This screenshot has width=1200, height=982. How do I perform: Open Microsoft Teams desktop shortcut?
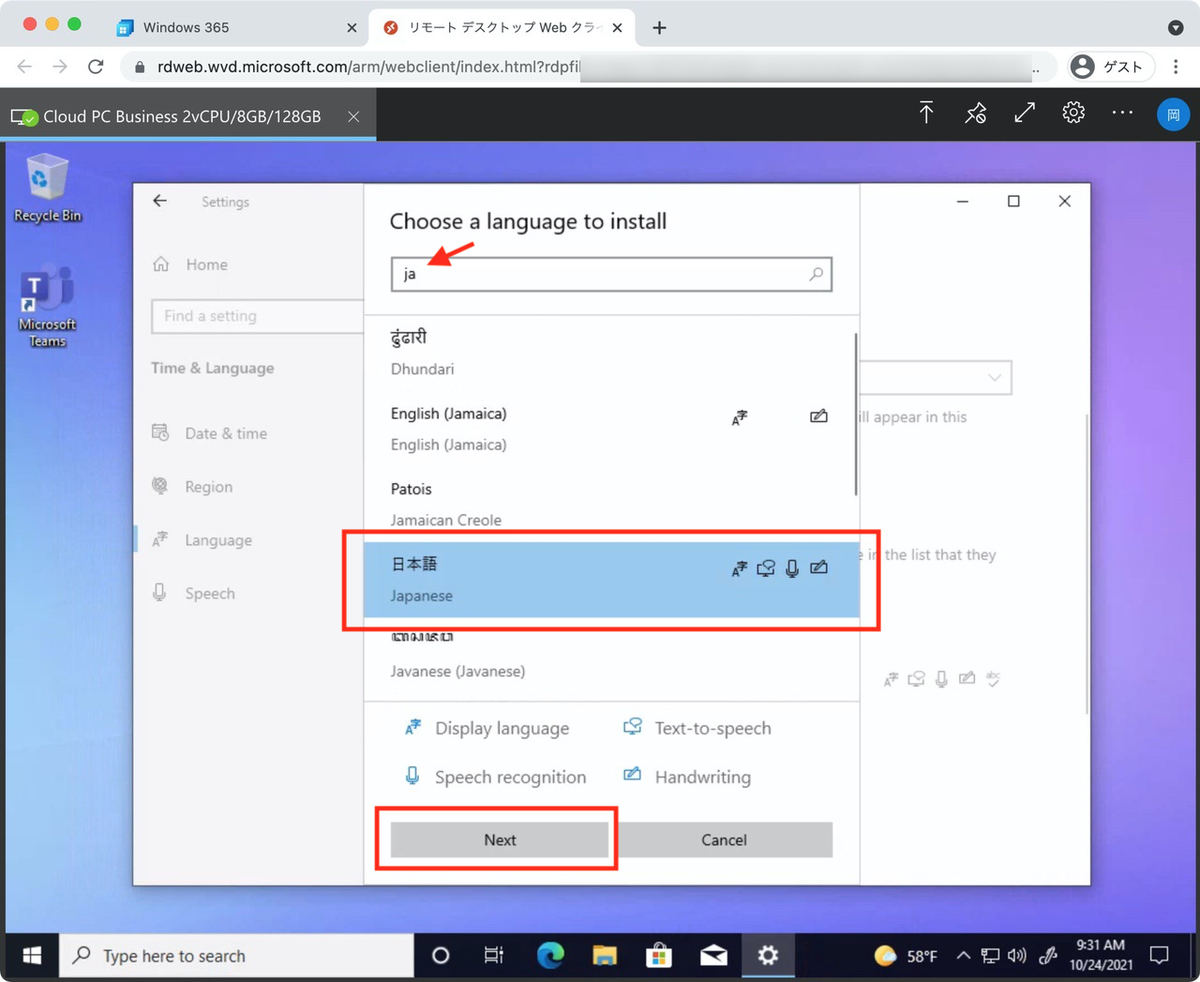(x=47, y=306)
